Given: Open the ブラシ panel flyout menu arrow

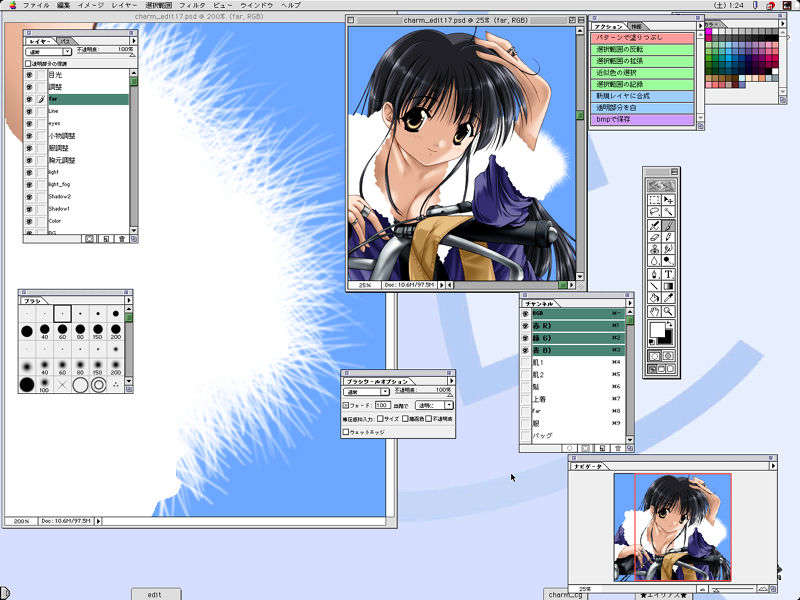Looking at the screenshot, I should click(x=129, y=301).
